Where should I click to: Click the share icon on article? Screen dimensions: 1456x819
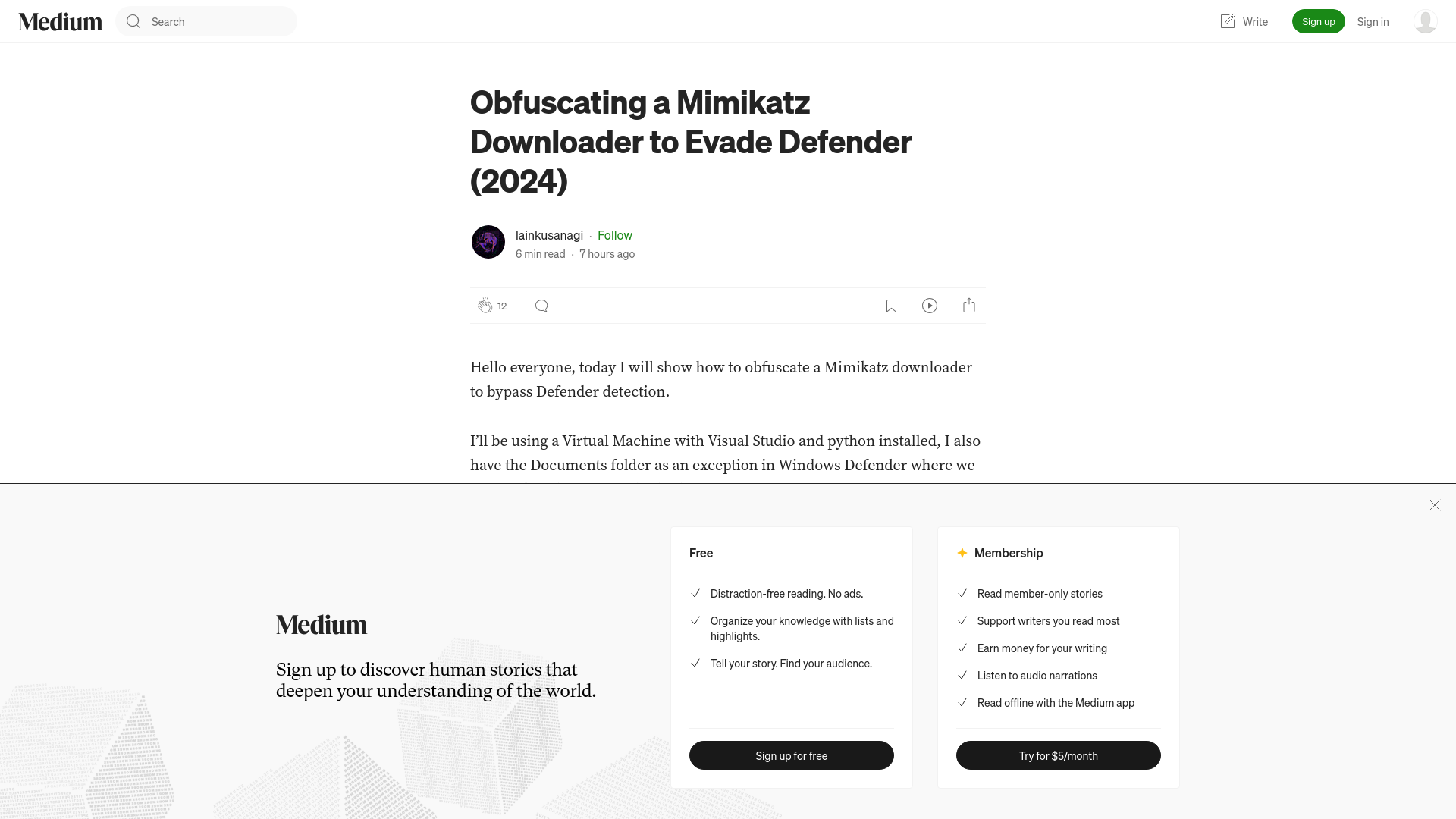pyautogui.click(x=969, y=305)
